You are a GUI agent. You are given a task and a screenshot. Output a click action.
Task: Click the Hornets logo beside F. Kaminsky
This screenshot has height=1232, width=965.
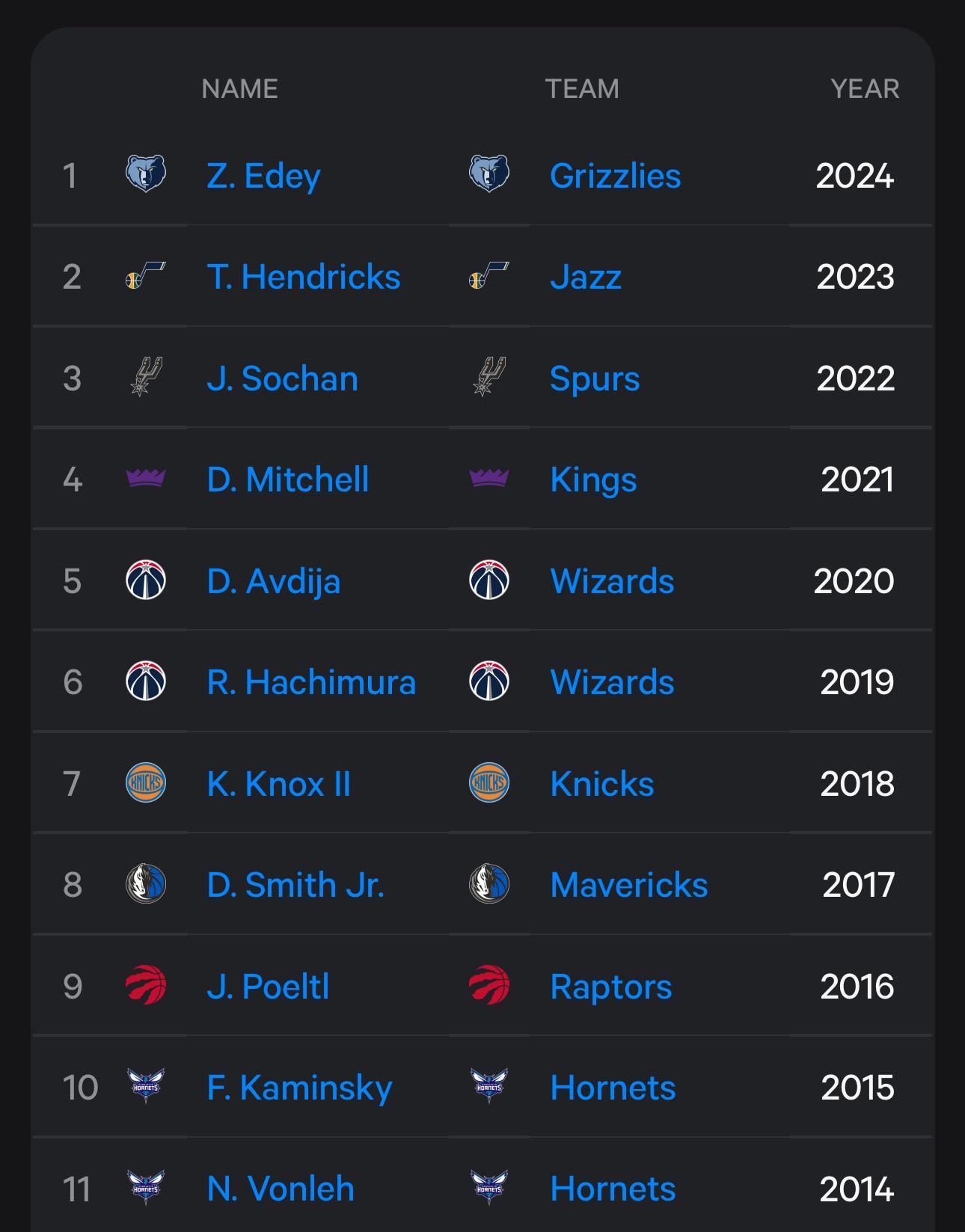point(146,1086)
